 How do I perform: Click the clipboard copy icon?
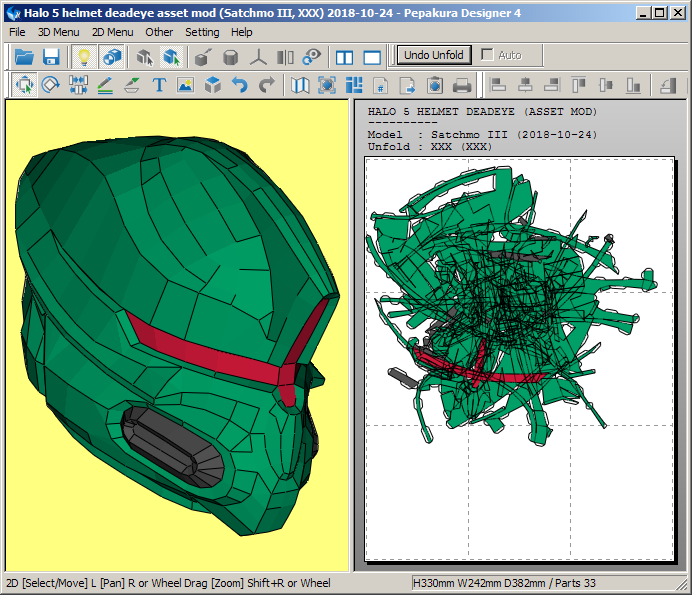(x=435, y=85)
